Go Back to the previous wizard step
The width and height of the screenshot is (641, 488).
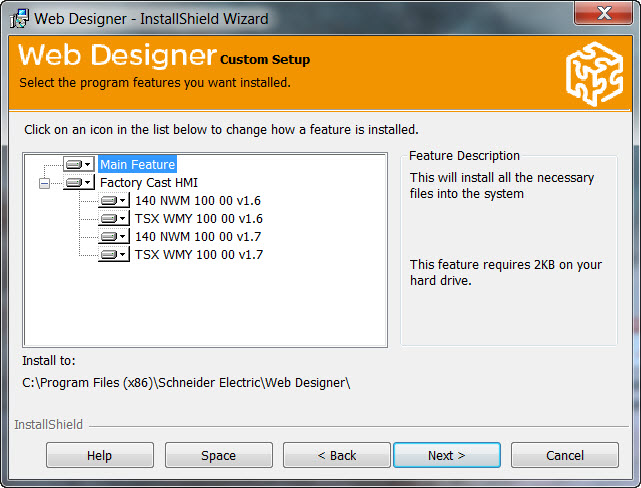(x=337, y=455)
